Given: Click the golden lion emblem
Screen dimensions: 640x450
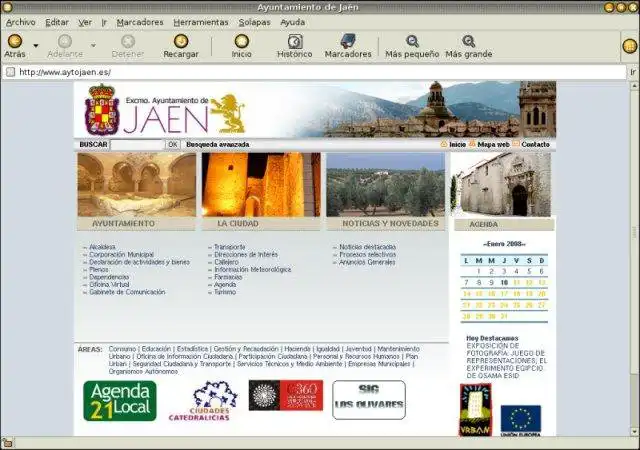Looking at the screenshot, I should [228, 113].
